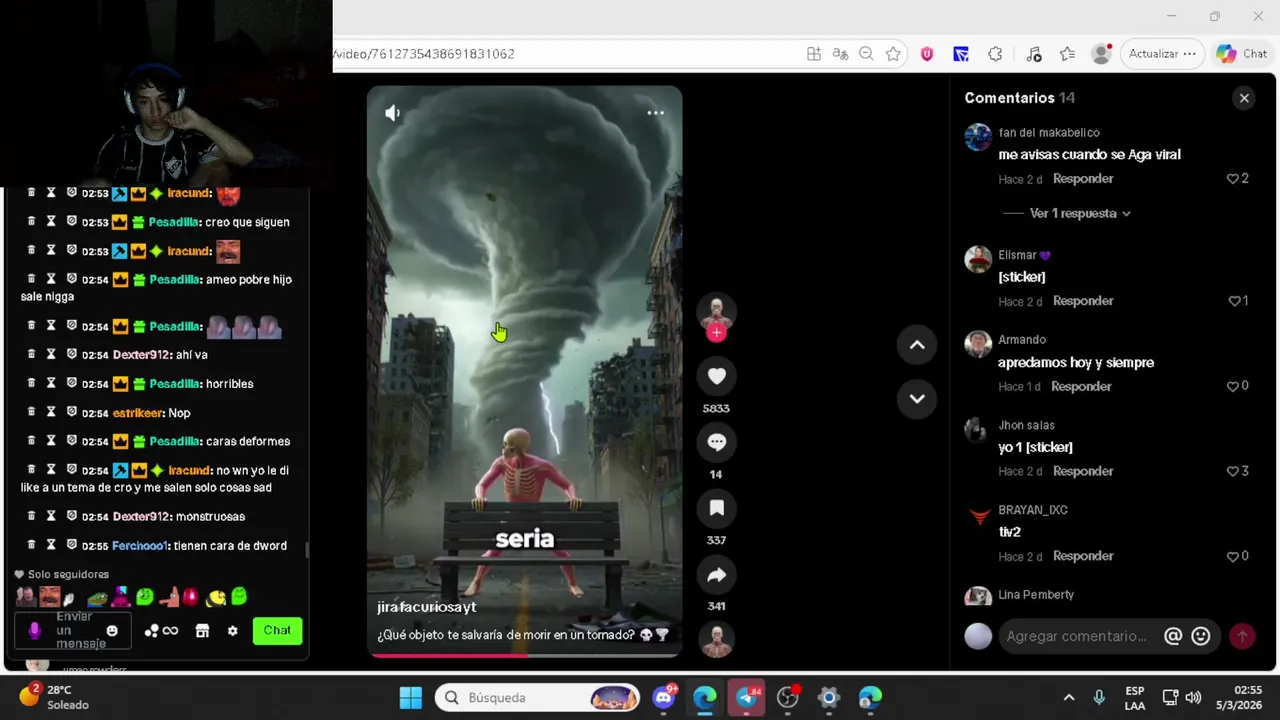Open the red shield extension icon
The width and height of the screenshot is (1280, 720).
click(927, 54)
